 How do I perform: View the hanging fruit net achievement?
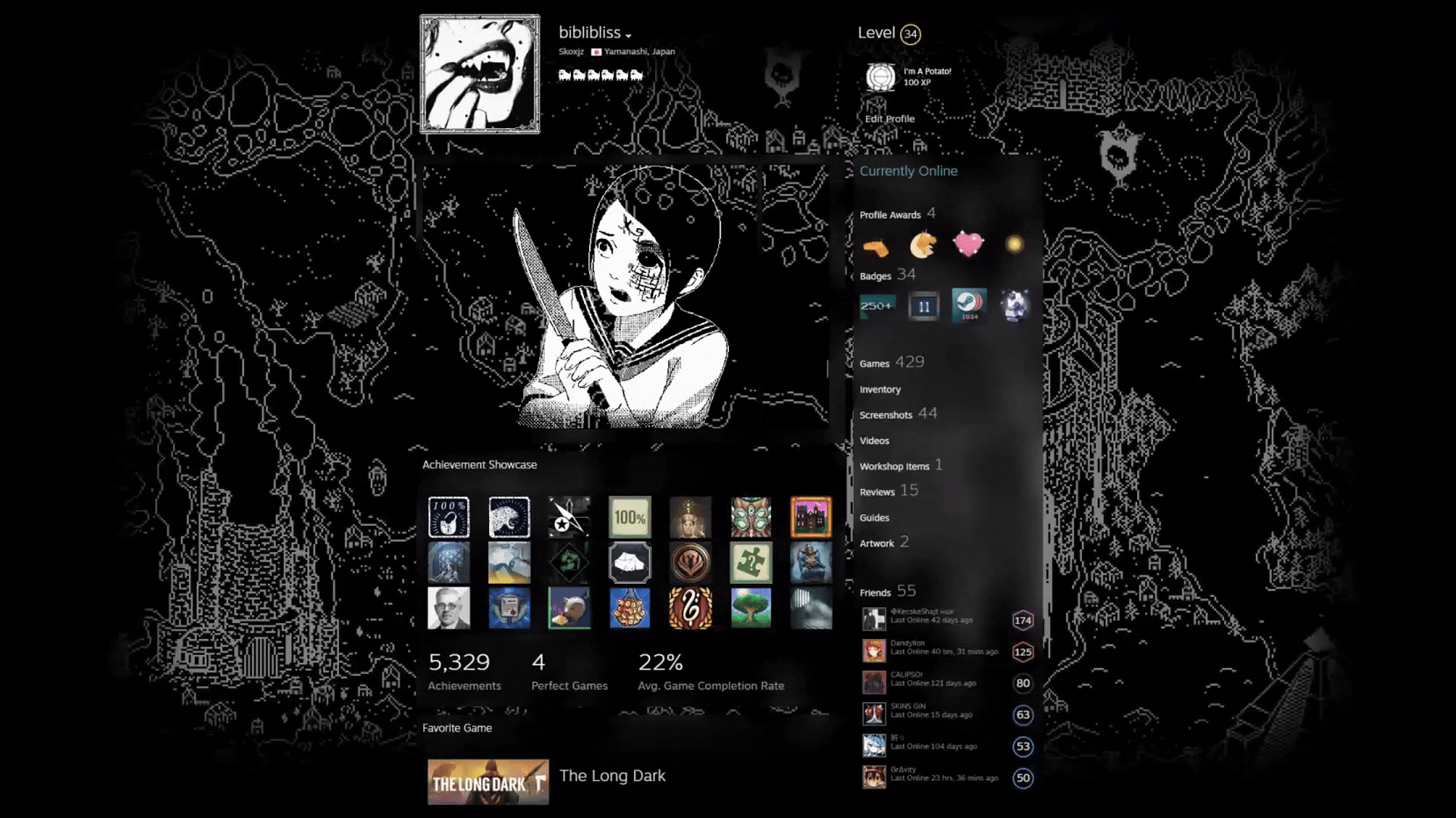[629, 608]
